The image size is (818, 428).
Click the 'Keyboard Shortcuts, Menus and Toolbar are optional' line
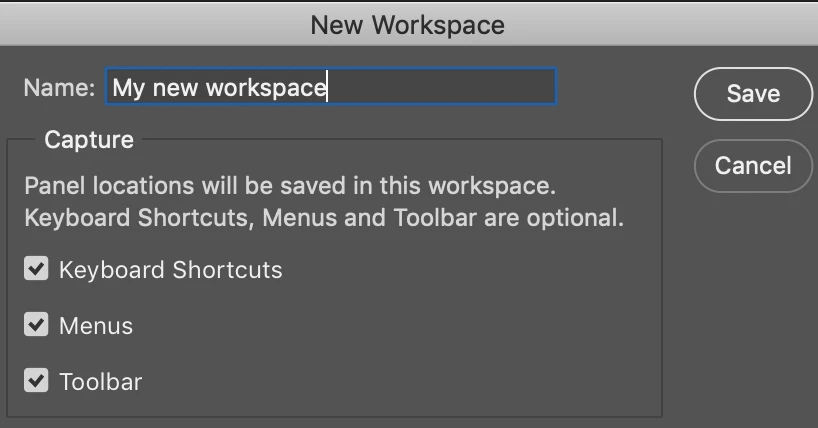(x=324, y=218)
